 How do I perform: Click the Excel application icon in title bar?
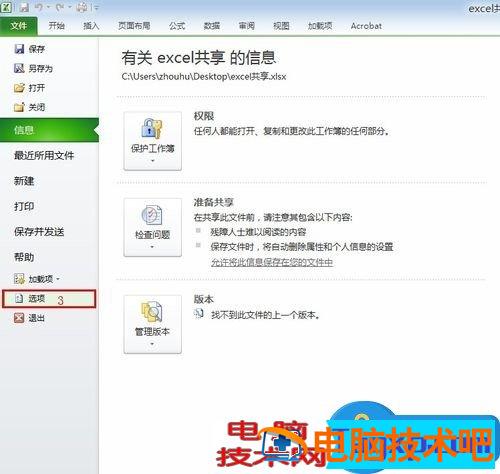pos(6,7)
